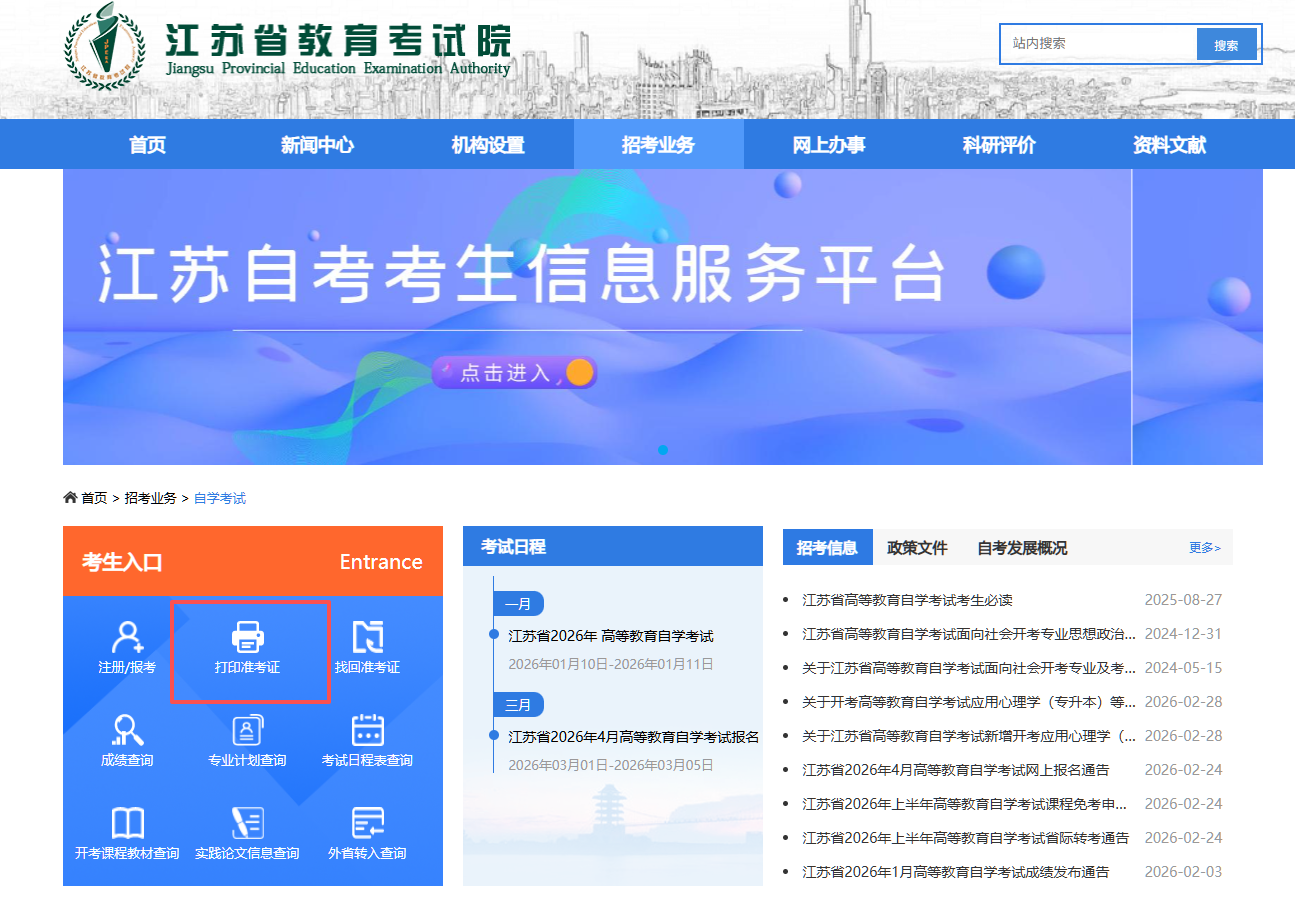The height and width of the screenshot is (916, 1295).
Task: Open the 网上办事 navigation menu
Action: (x=829, y=145)
